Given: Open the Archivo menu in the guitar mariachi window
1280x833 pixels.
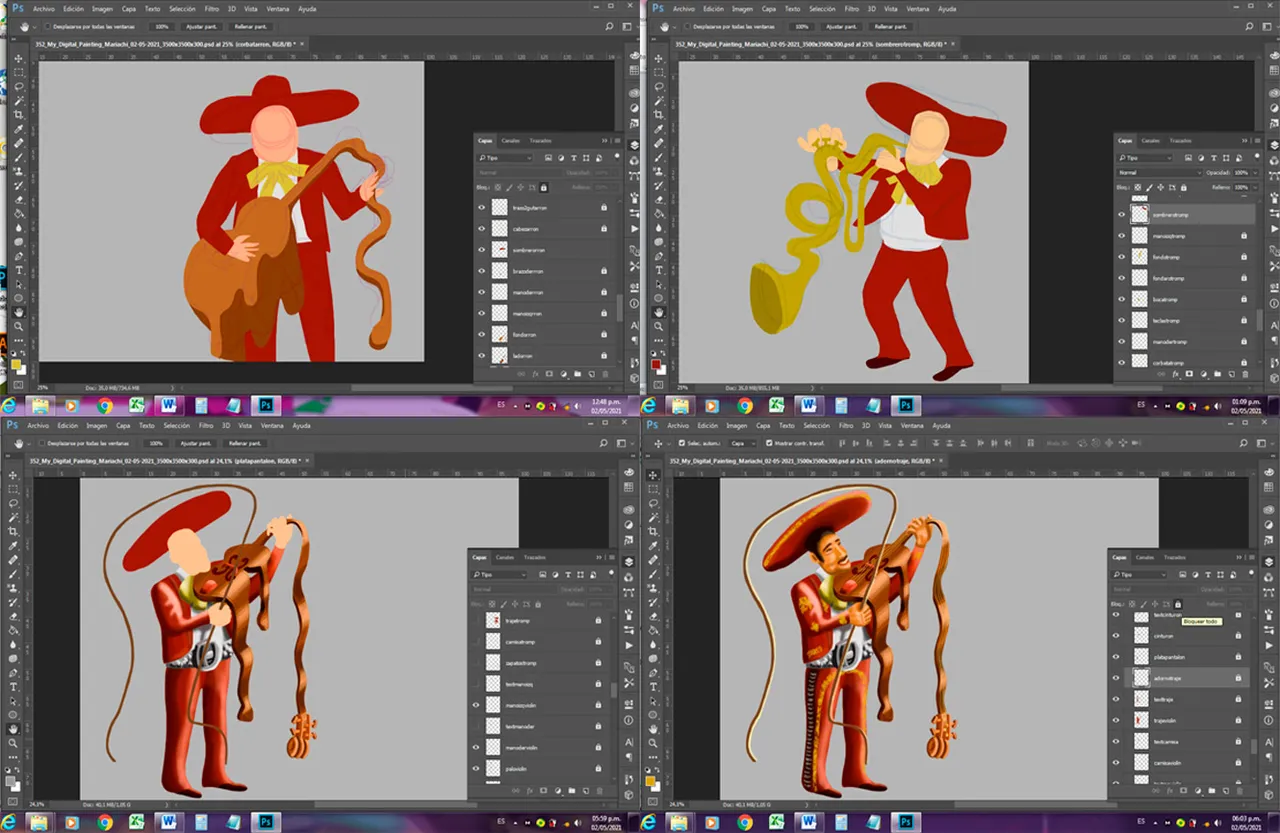Looking at the screenshot, I should [x=43, y=9].
